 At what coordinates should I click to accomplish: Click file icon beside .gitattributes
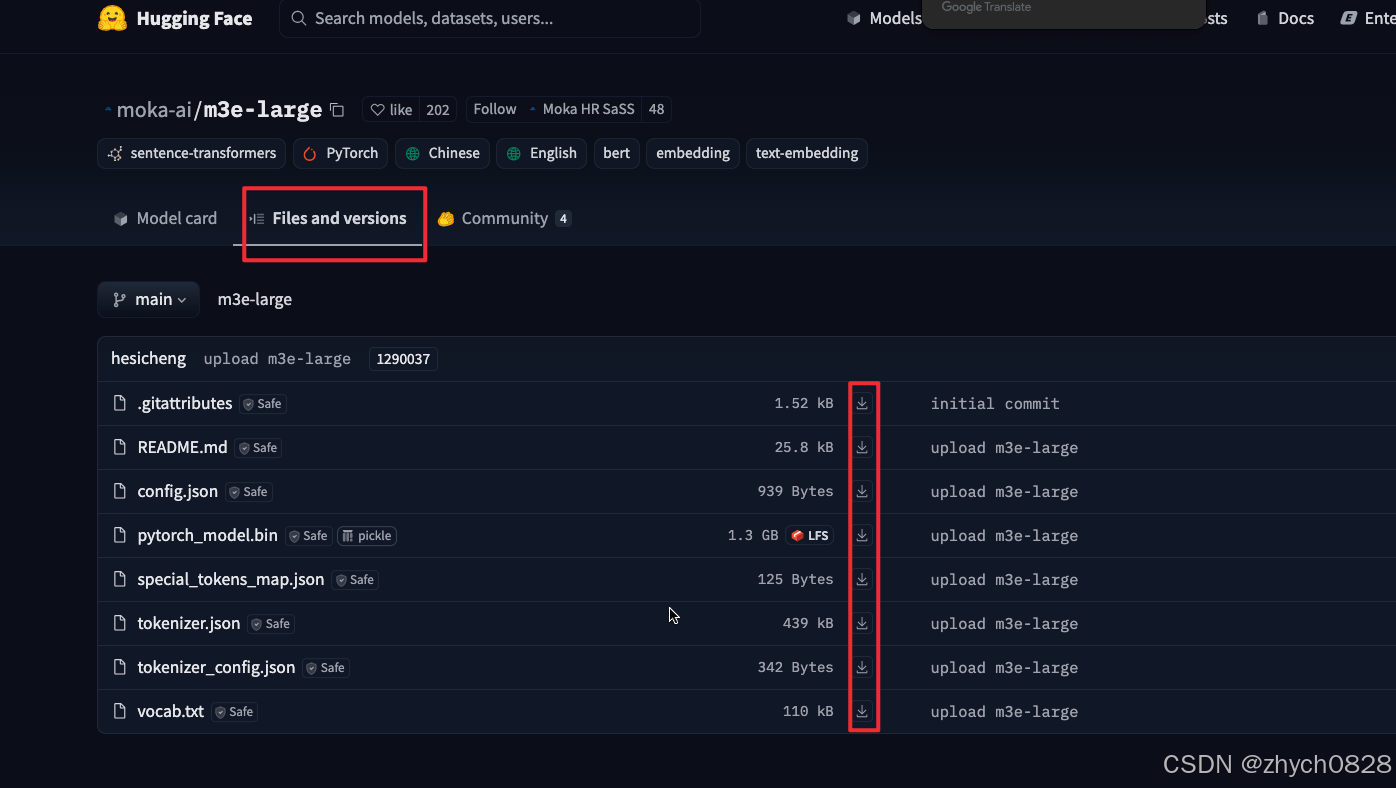click(120, 403)
